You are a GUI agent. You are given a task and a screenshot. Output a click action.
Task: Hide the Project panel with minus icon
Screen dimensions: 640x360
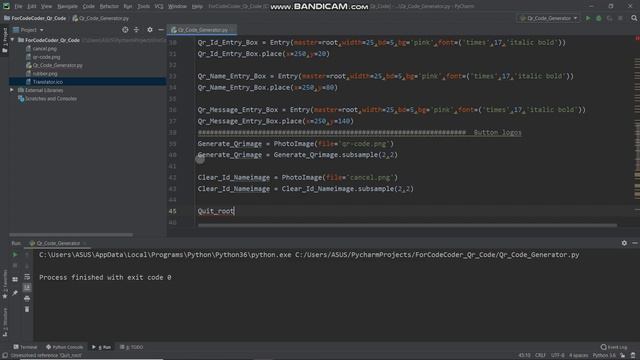pyautogui.click(x=161, y=30)
